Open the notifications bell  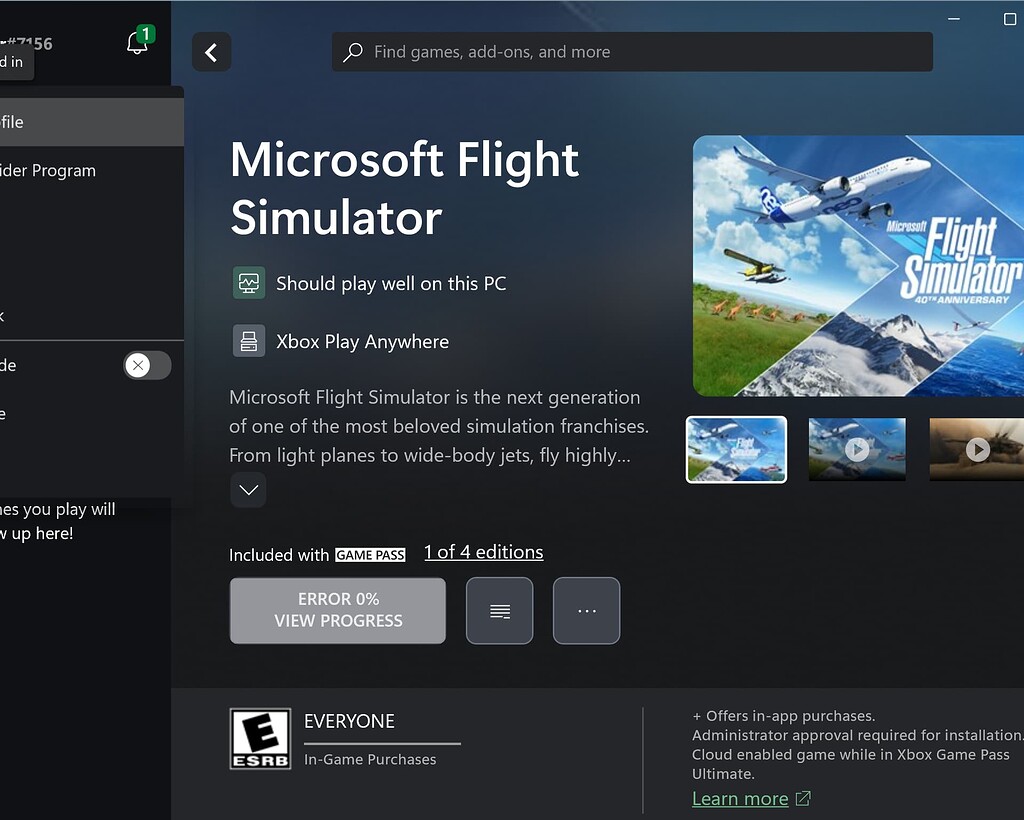[137, 44]
